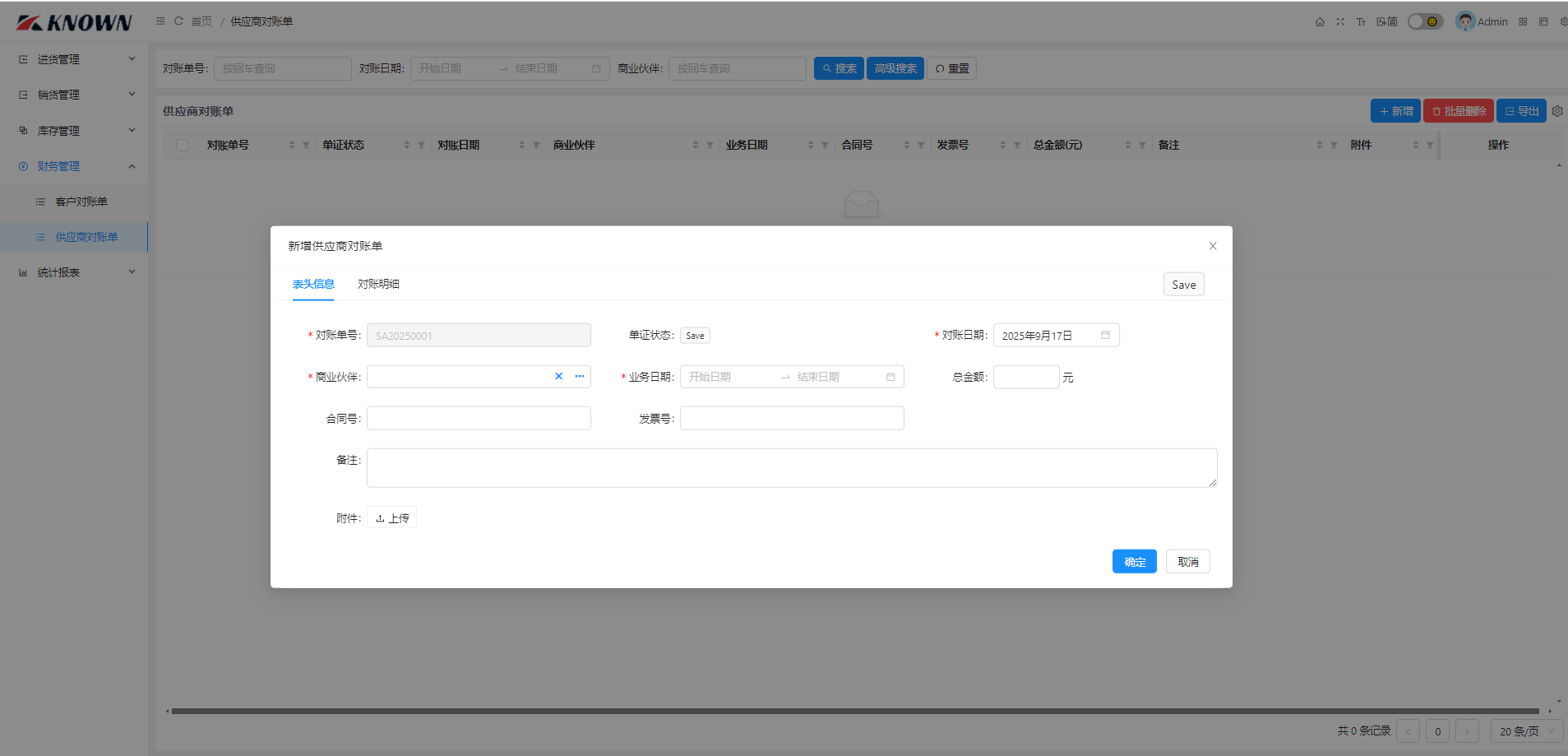Click into the 备注 text area
The image size is (1568, 756).
tap(791, 468)
